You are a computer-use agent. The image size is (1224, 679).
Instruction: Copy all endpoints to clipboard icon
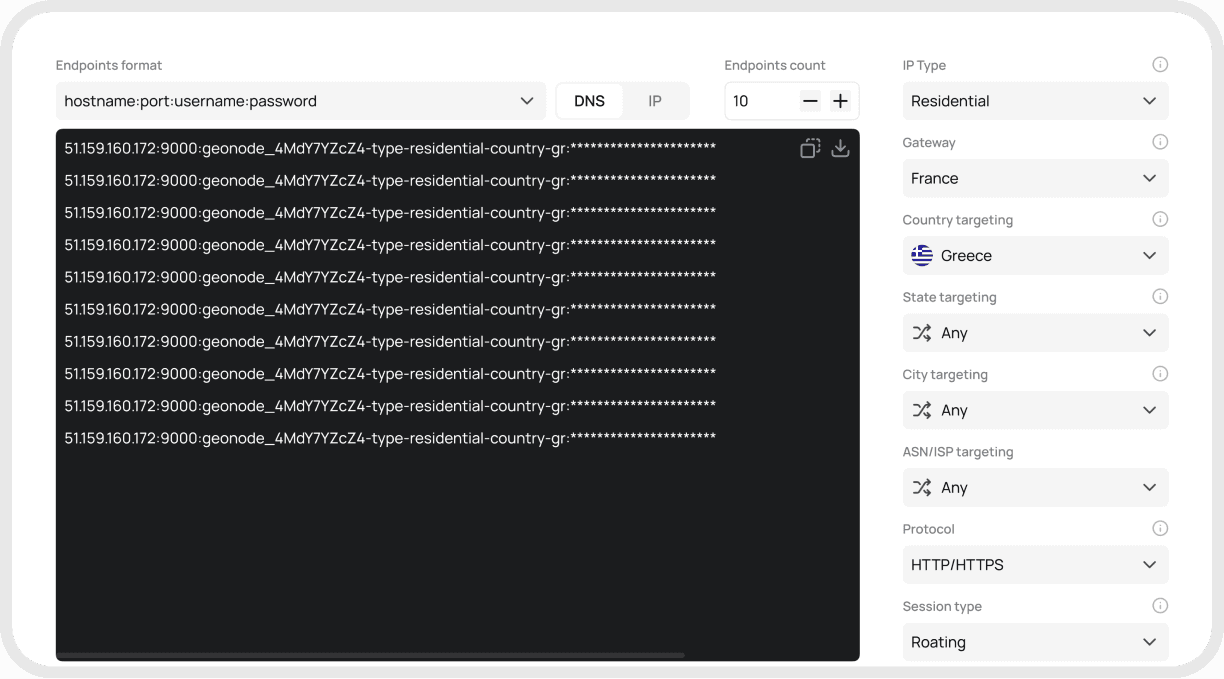pos(810,148)
